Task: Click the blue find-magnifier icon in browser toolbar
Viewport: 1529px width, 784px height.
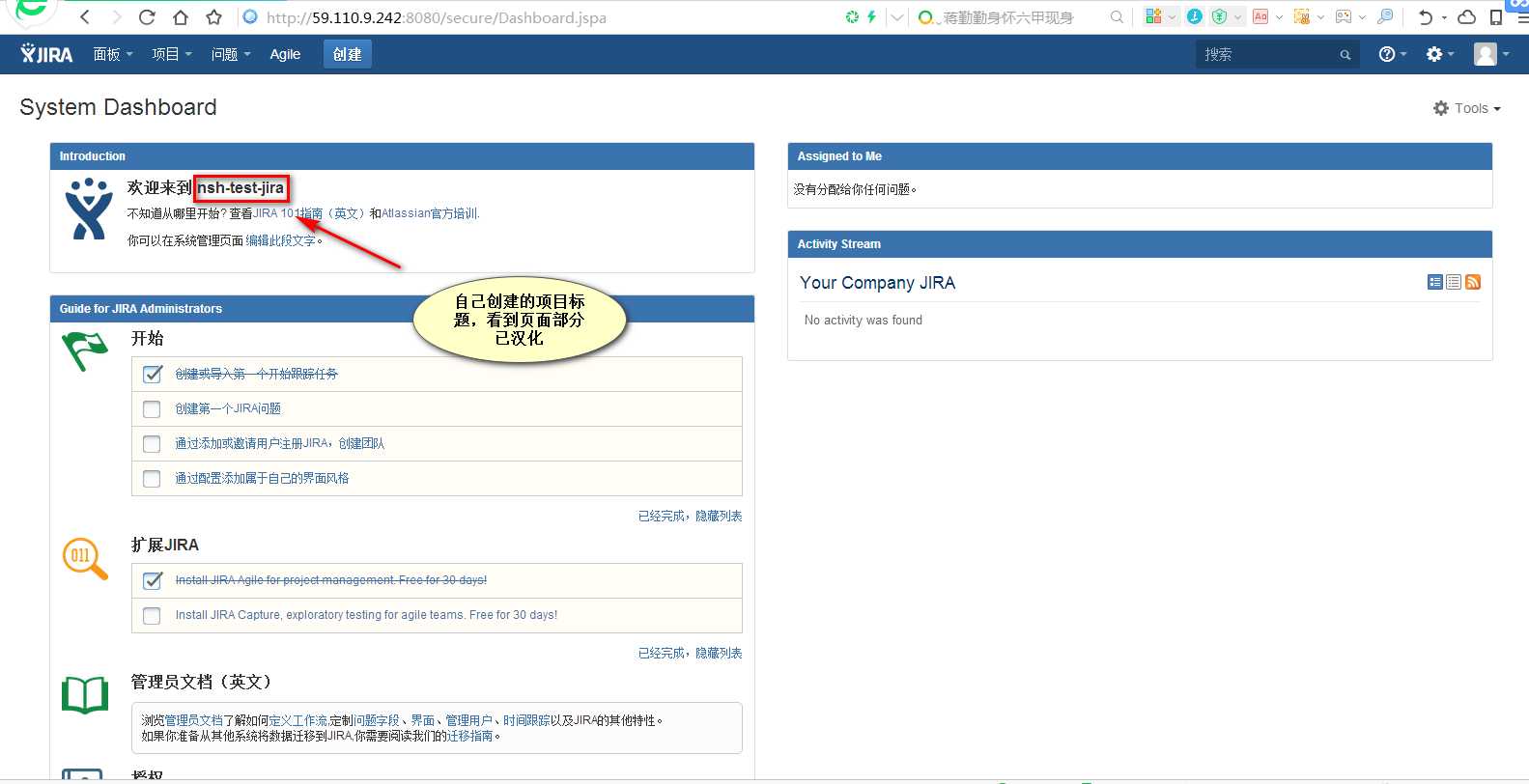Action: (x=1385, y=16)
